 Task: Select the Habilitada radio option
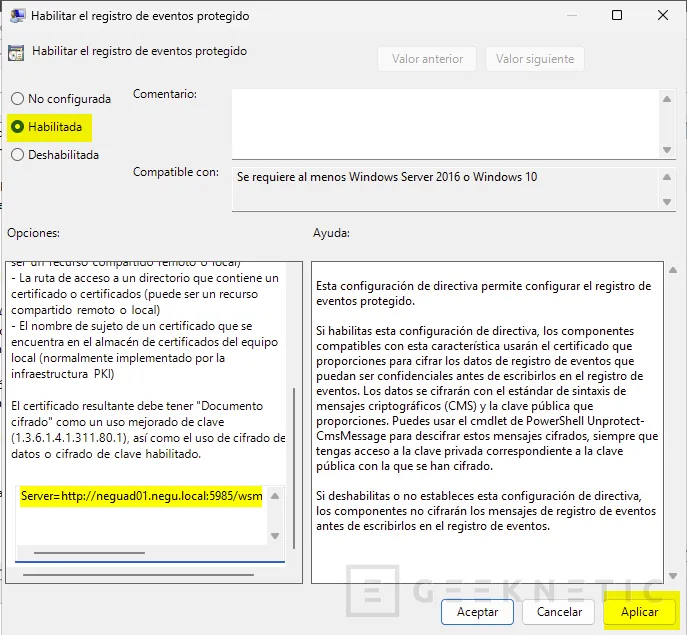click(x=47, y=127)
